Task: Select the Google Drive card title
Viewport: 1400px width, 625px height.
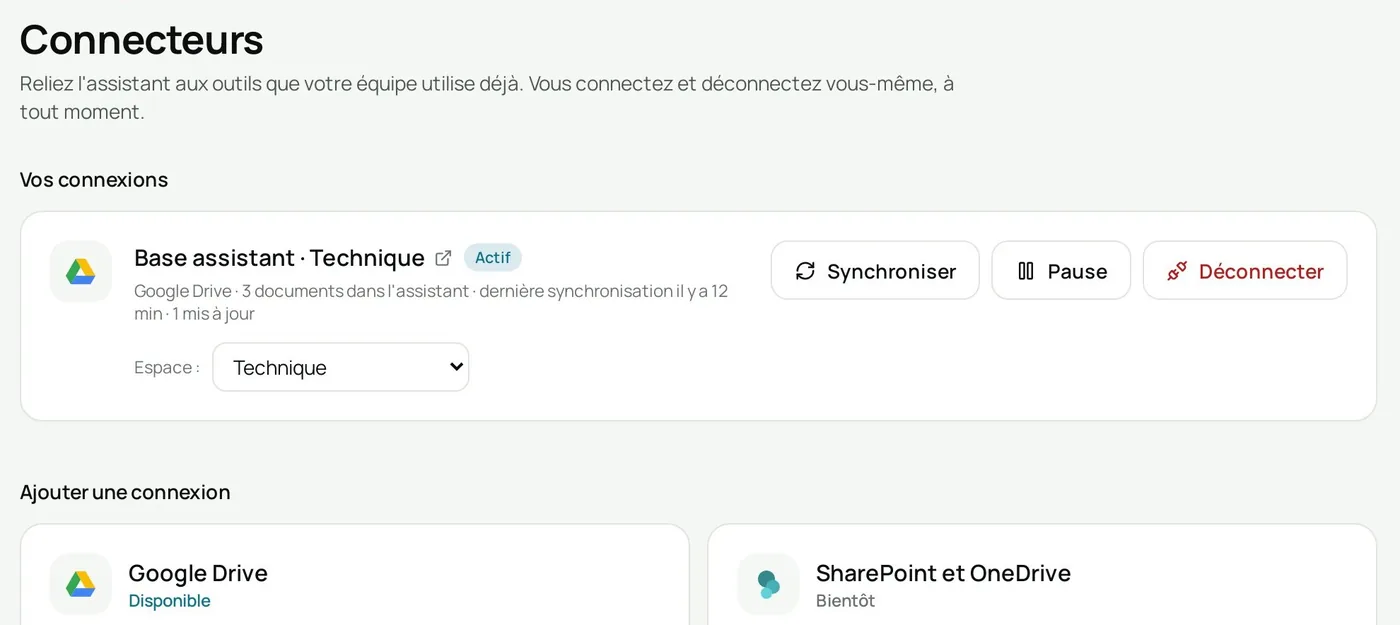Action: 198,573
